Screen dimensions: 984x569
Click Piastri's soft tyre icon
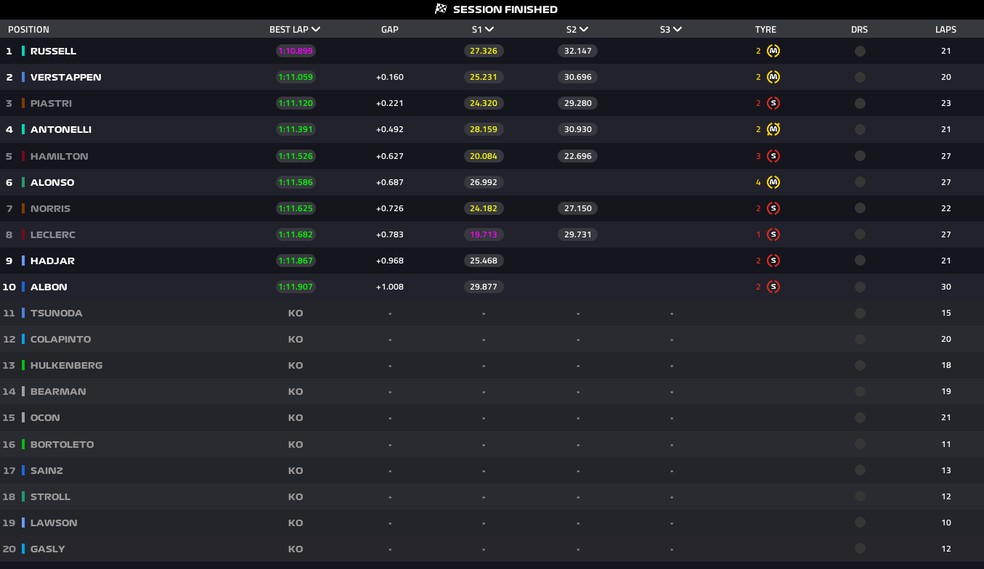click(x=773, y=103)
